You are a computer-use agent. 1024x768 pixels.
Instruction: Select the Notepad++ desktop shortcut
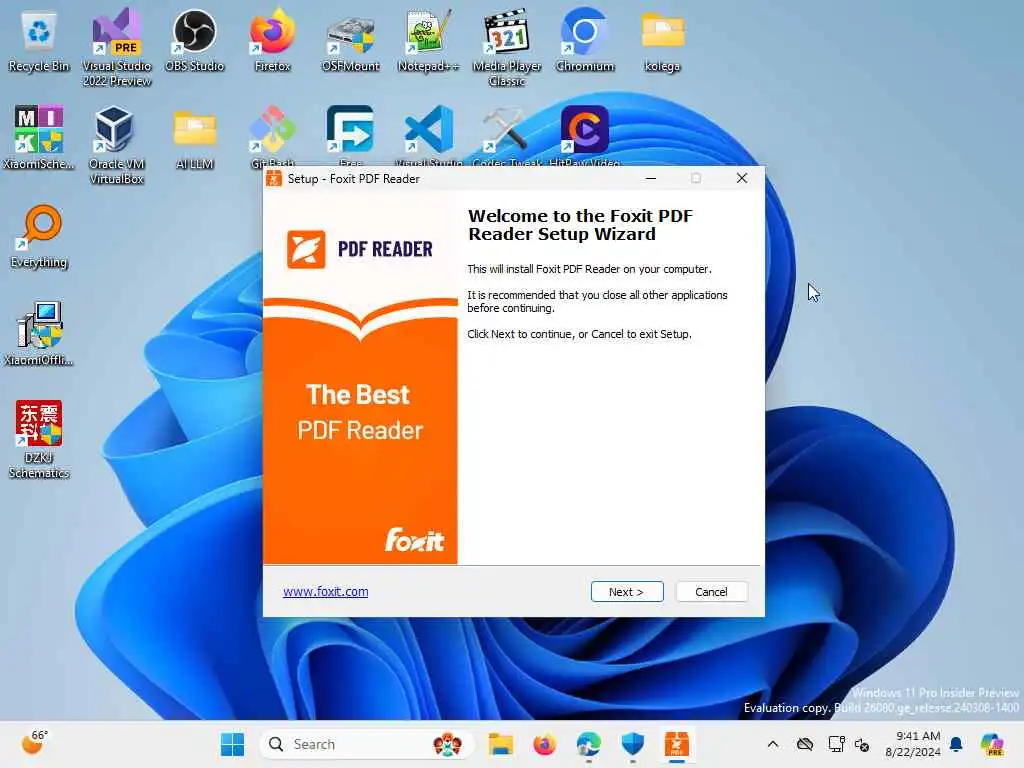tap(428, 40)
